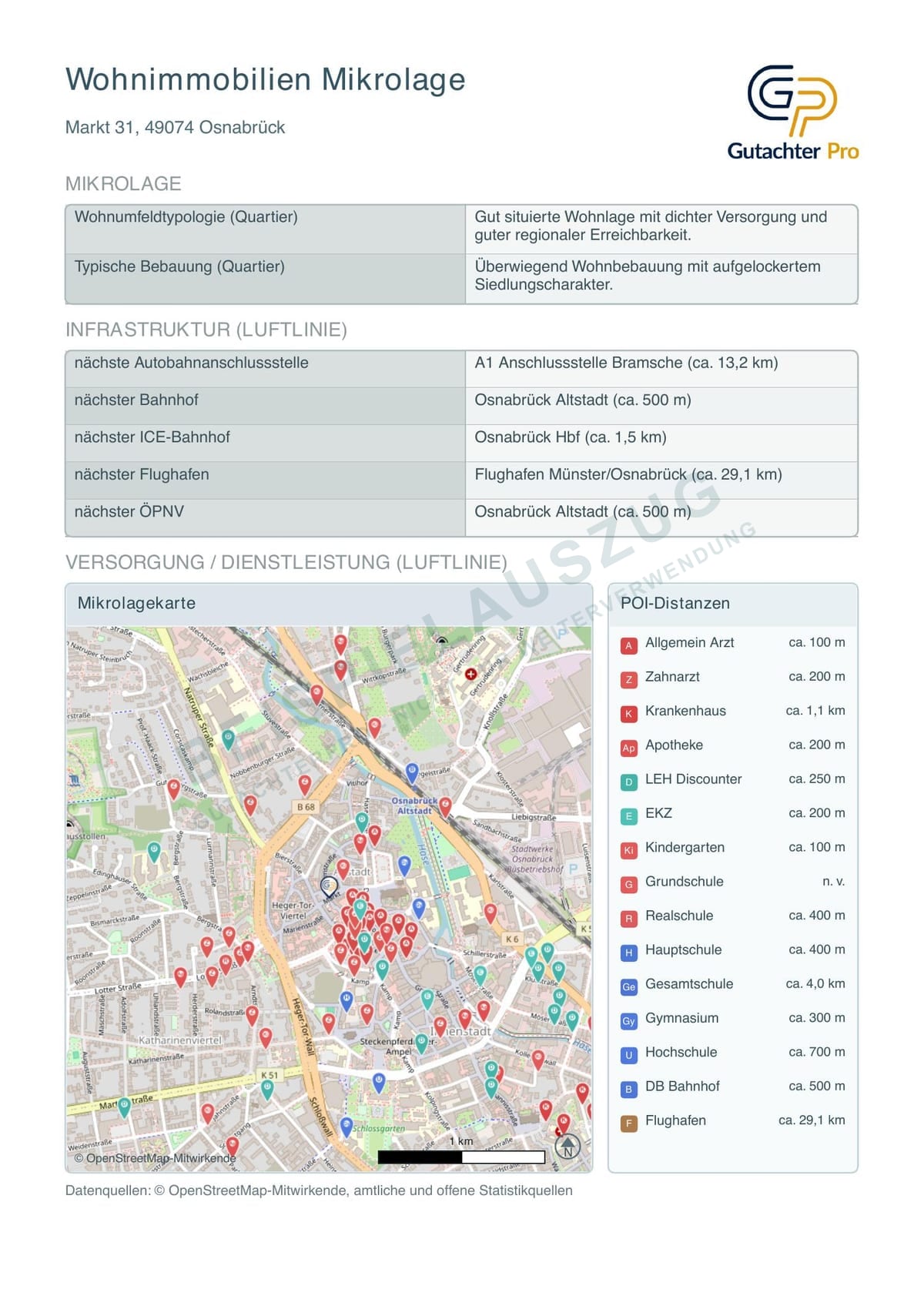Click the Ki icon for Kindergarten
The height and width of the screenshot is (1306, 924).
coord(628,850)
